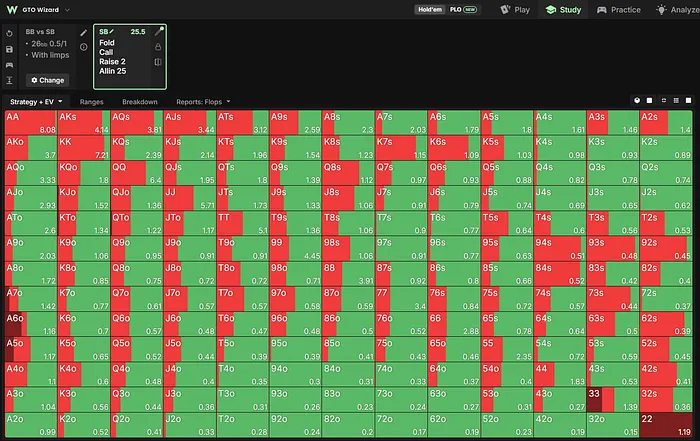Click the QQ matrix cell

pos(137,173)
